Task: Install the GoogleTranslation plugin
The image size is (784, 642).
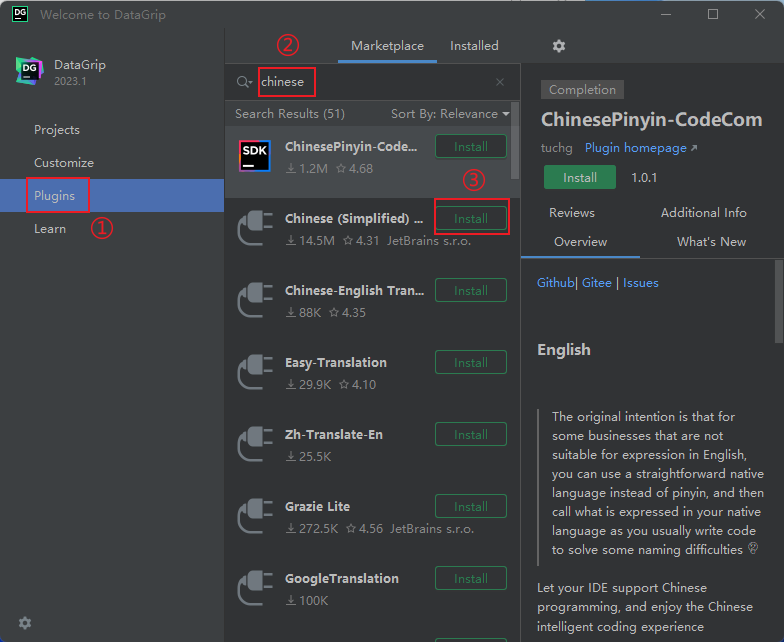Action: 470,578
